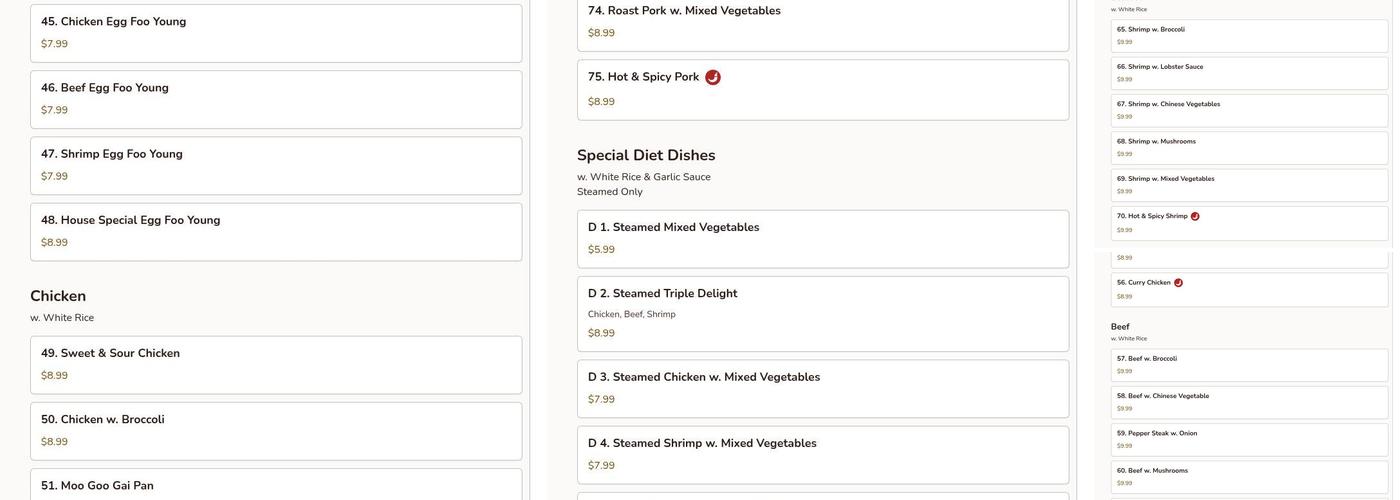The image size is (1400, 500).
Task: Choose 47. Shrimp Egg Foo Young
Action: tap(276, 165)
